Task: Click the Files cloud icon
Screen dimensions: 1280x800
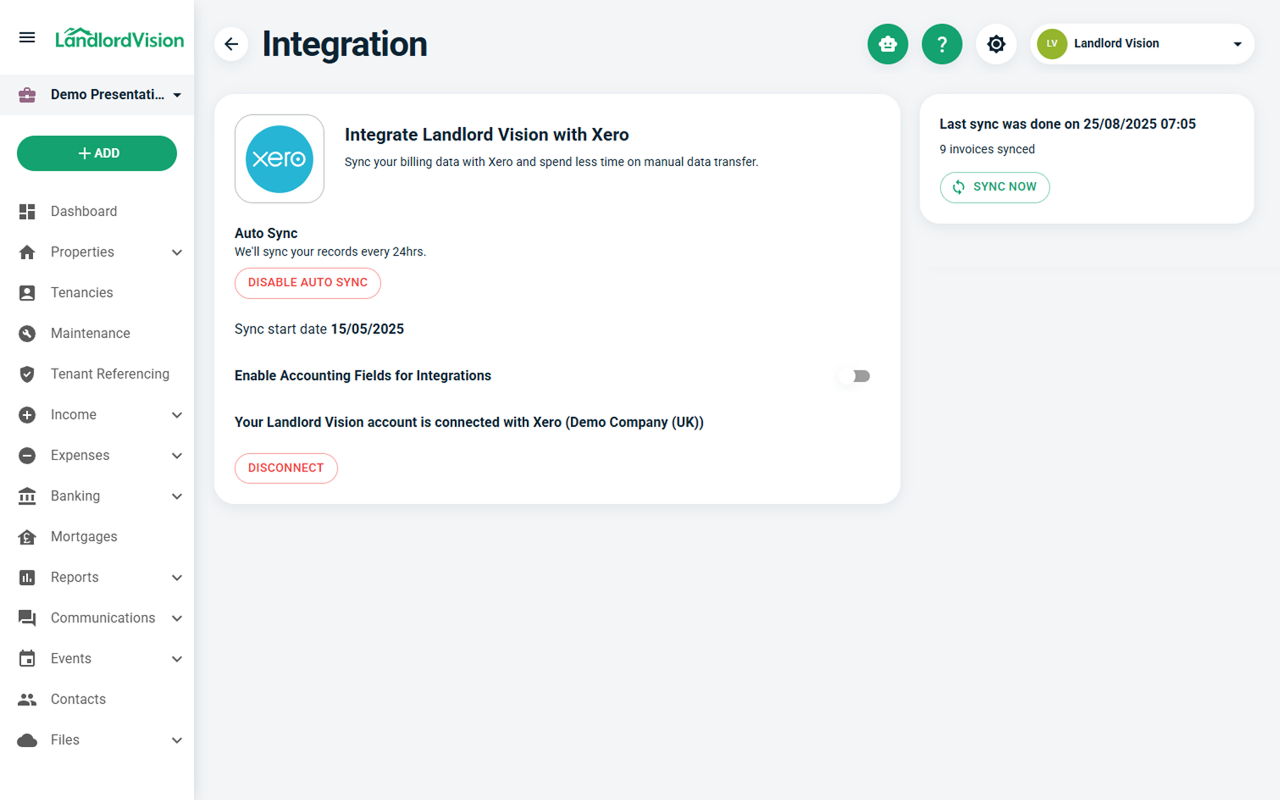Action: click(x=27, y=740)
